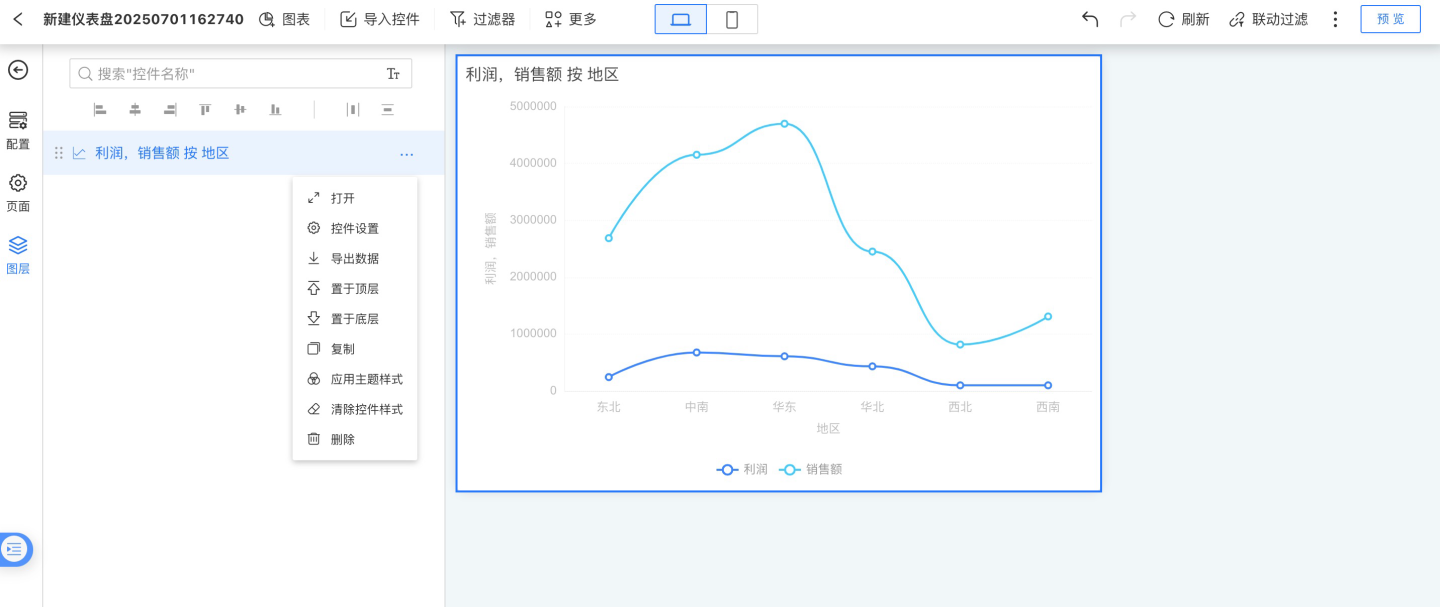Screen dimensions: 1440x607
Task: Open the vertical three-dot menu
Action: [1335, 19]
